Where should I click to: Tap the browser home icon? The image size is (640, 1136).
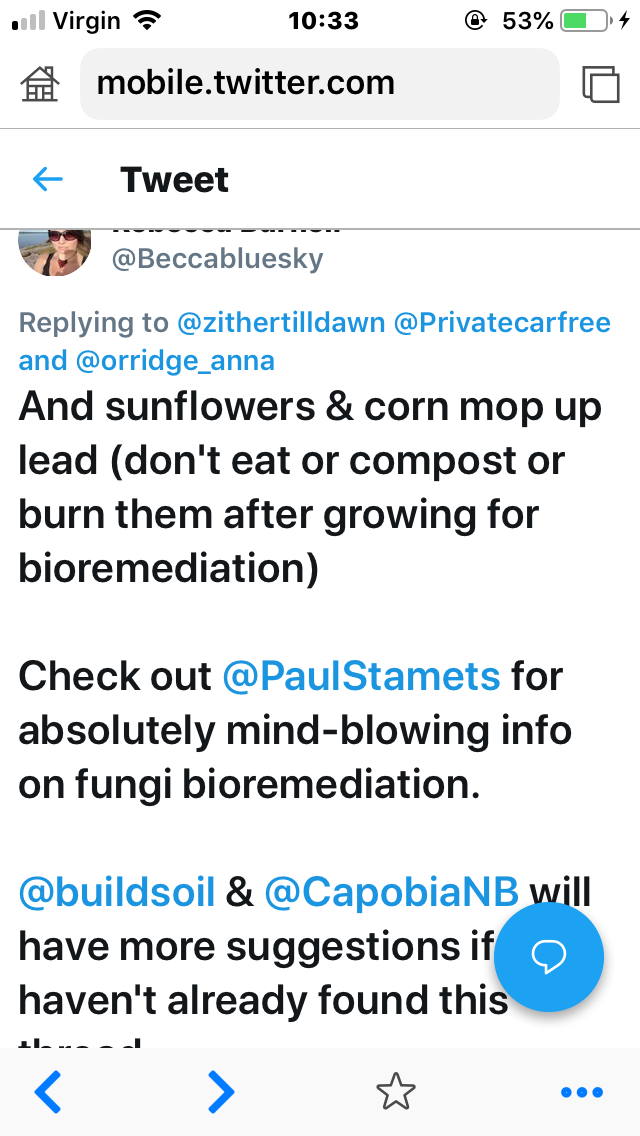pos(40,84)
